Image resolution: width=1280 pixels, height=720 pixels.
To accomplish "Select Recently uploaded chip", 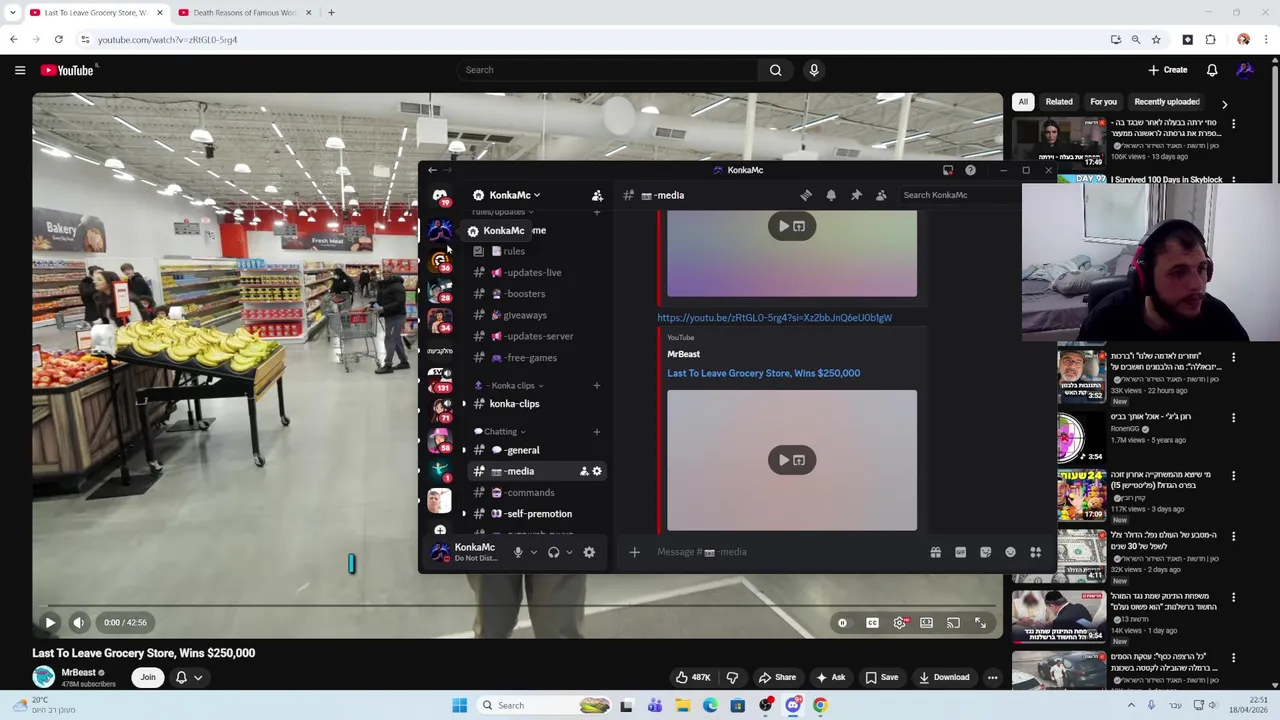I will [x=1167, y=102].
